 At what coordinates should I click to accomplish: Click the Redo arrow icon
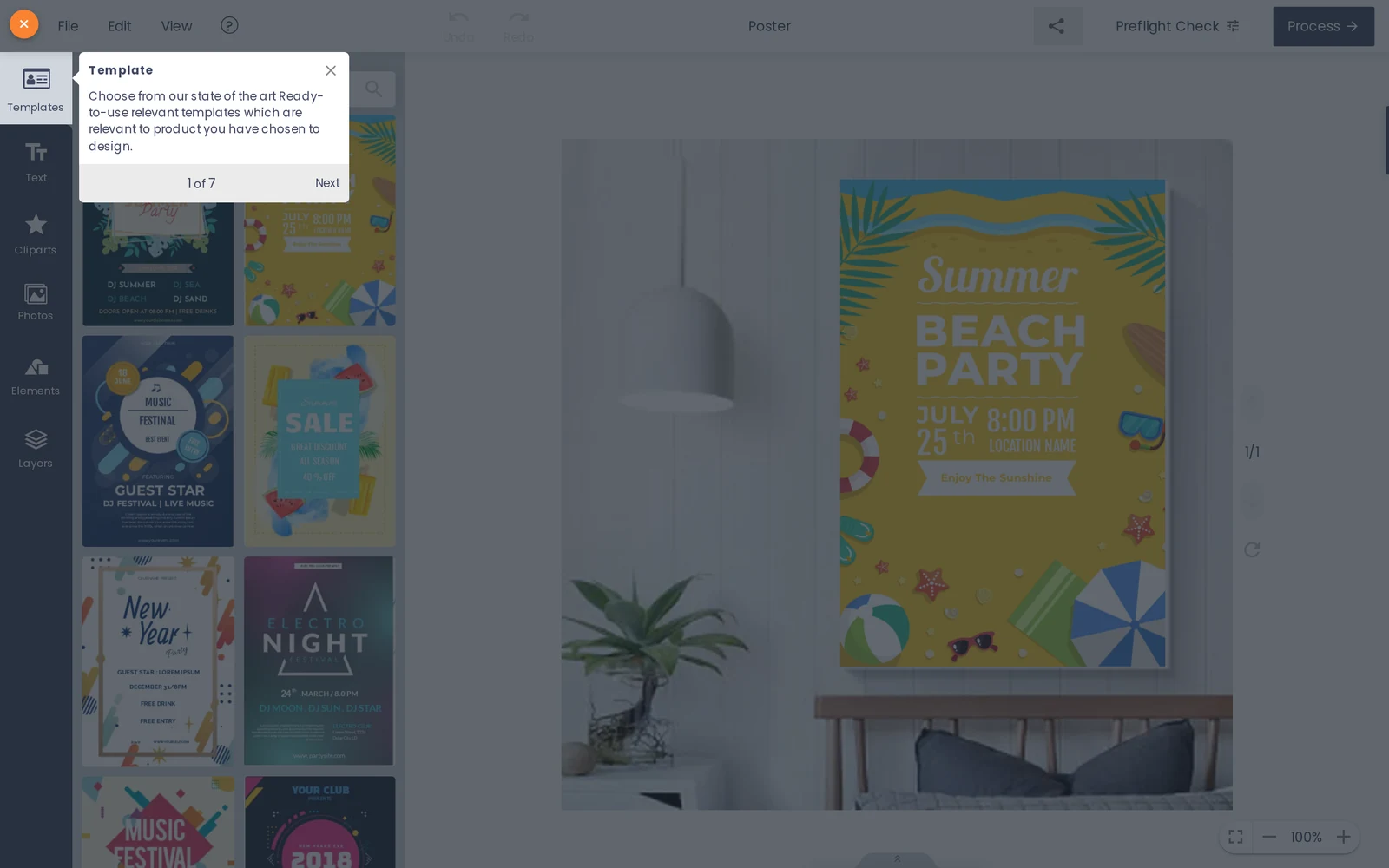point(518,18)
